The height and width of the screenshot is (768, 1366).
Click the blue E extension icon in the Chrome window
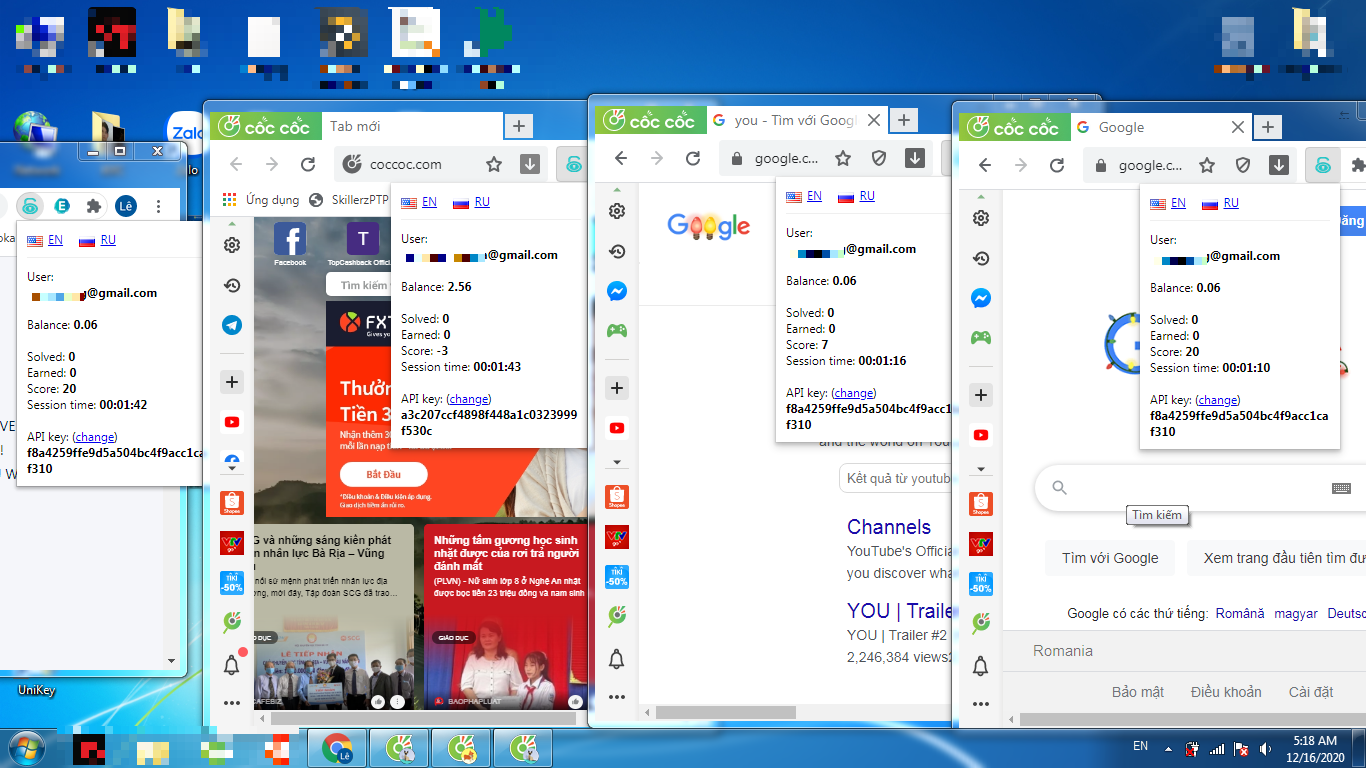[62, 206]
